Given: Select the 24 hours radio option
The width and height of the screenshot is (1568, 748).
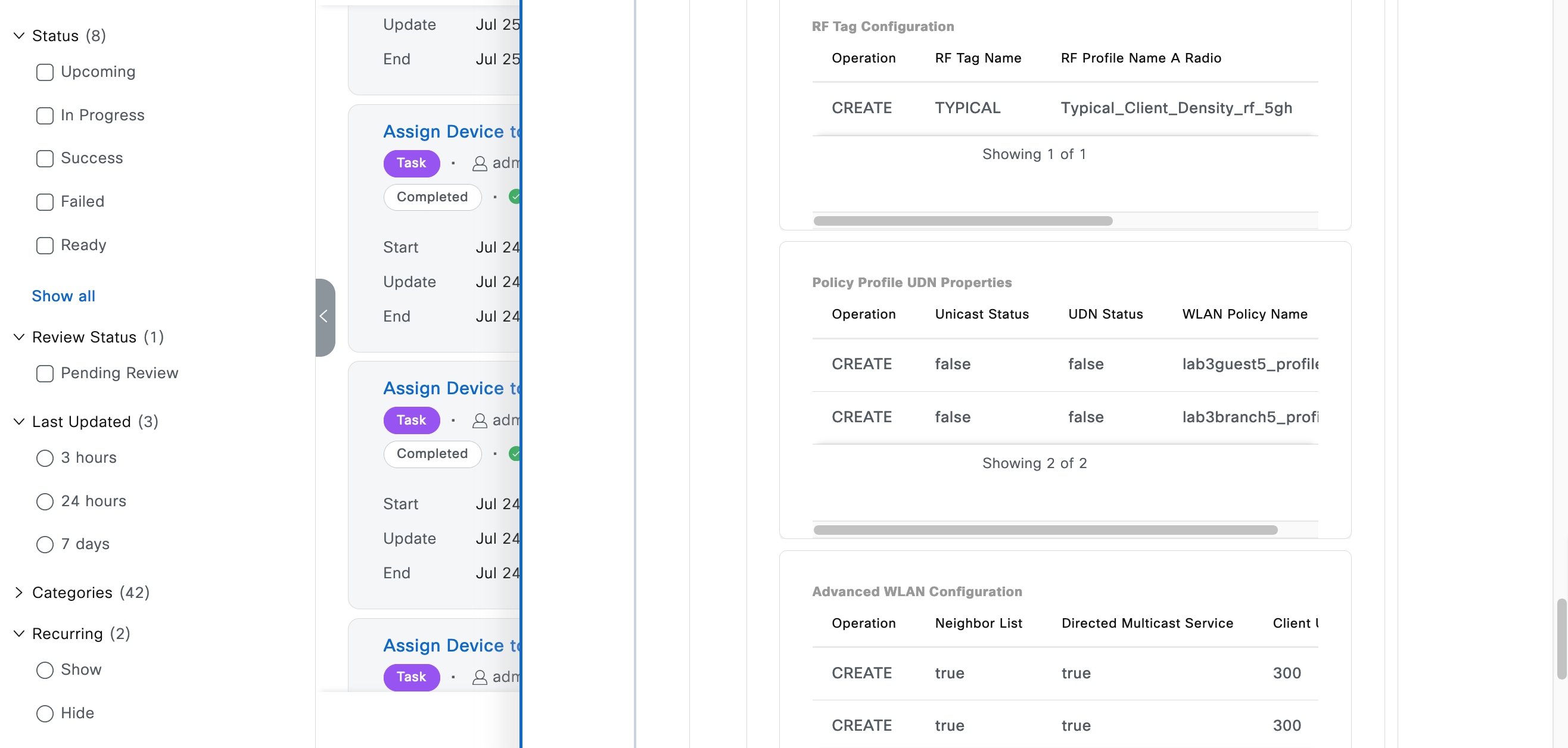Looking at the screenshot, I should click(45, 501).
